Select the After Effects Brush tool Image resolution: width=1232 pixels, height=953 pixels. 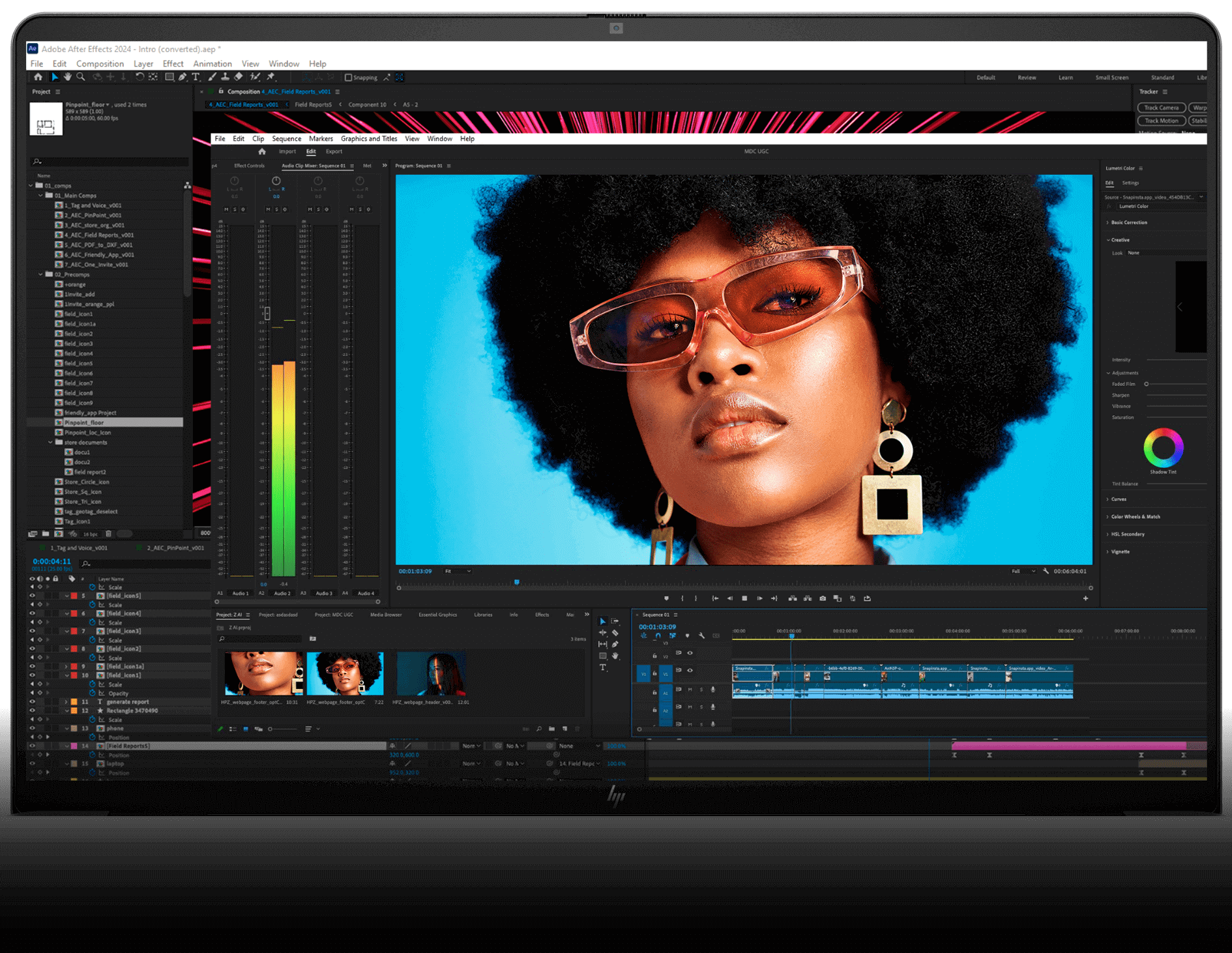213,77
